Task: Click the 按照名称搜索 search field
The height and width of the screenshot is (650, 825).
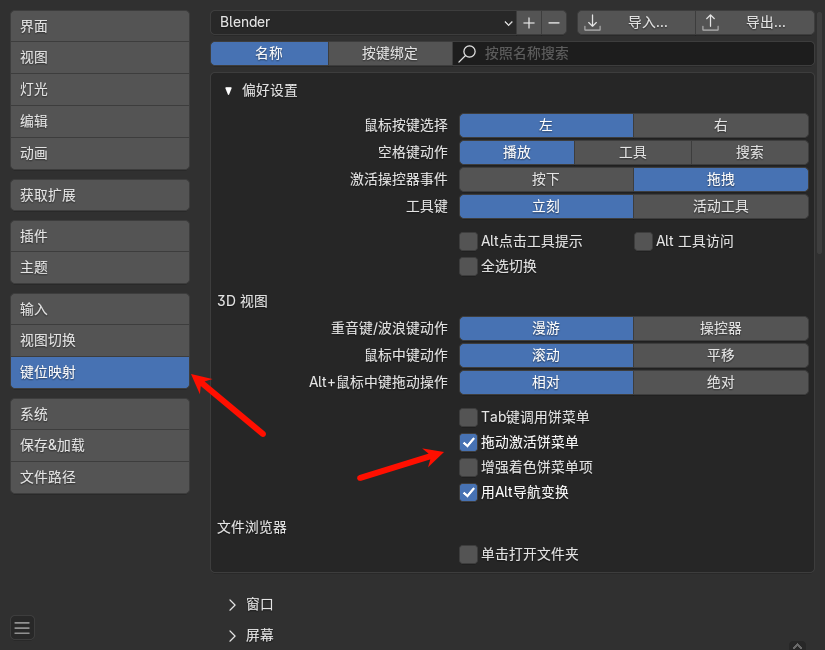Action: 640,54
